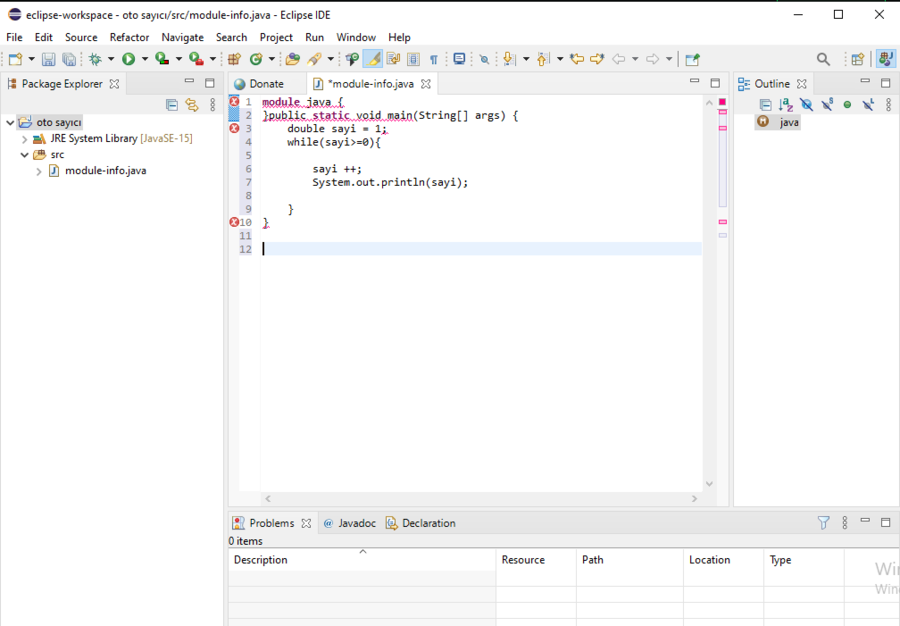The image size is (900, 626).
Task: Click the line 1 error marker
Action: tap(234, 102)
